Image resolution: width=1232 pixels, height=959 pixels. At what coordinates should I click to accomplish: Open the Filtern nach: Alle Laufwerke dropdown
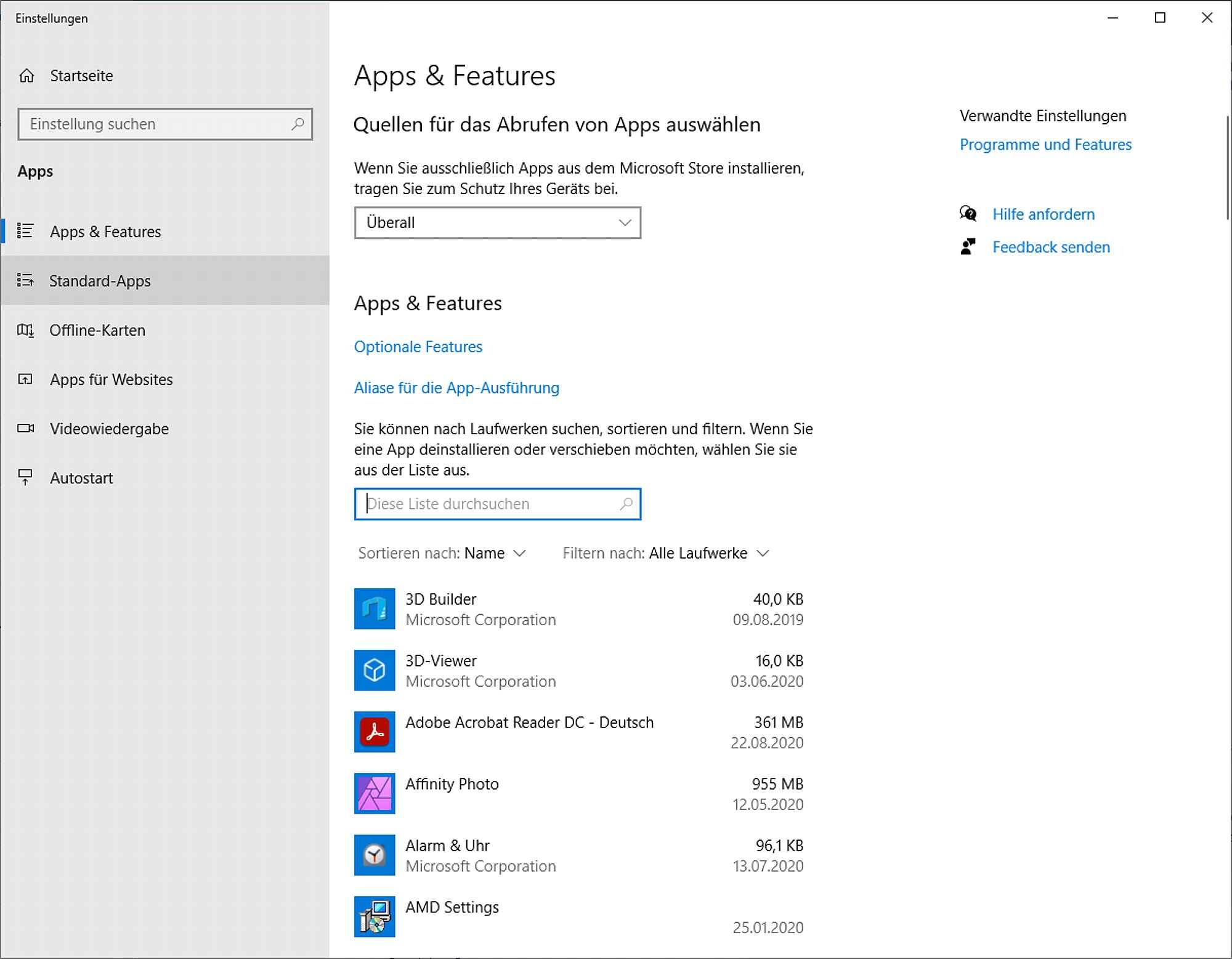[666, 553]
